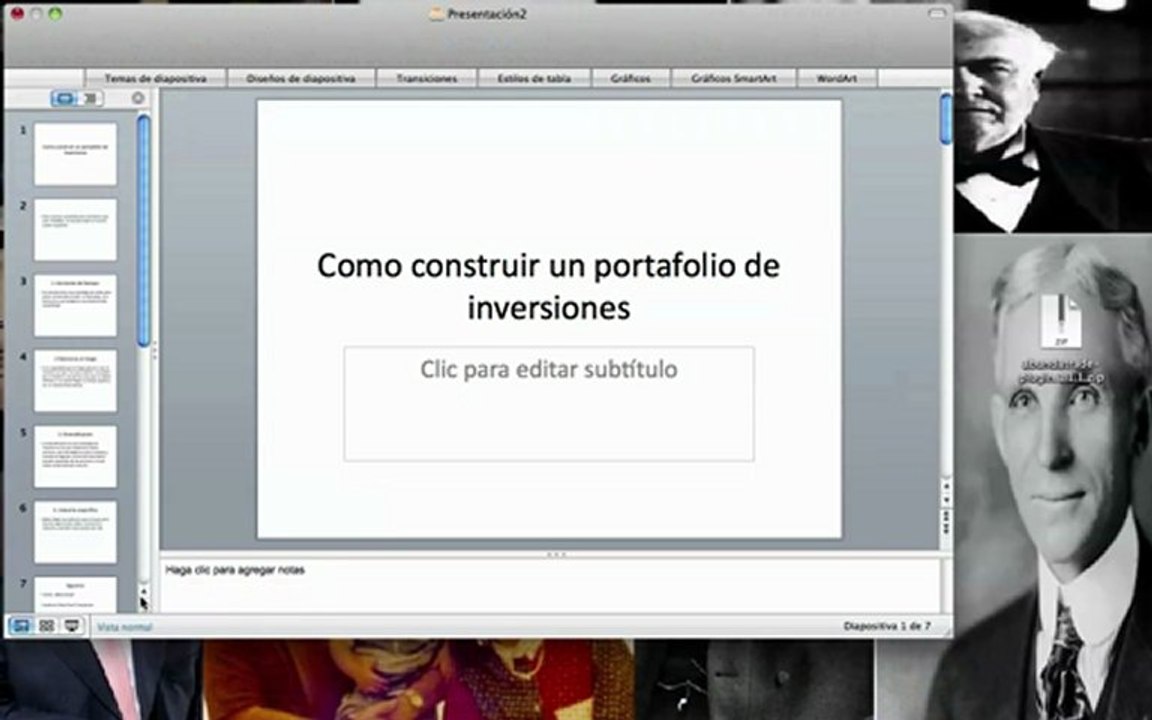Open the Slide Sorter view icon

click(46, 626)
